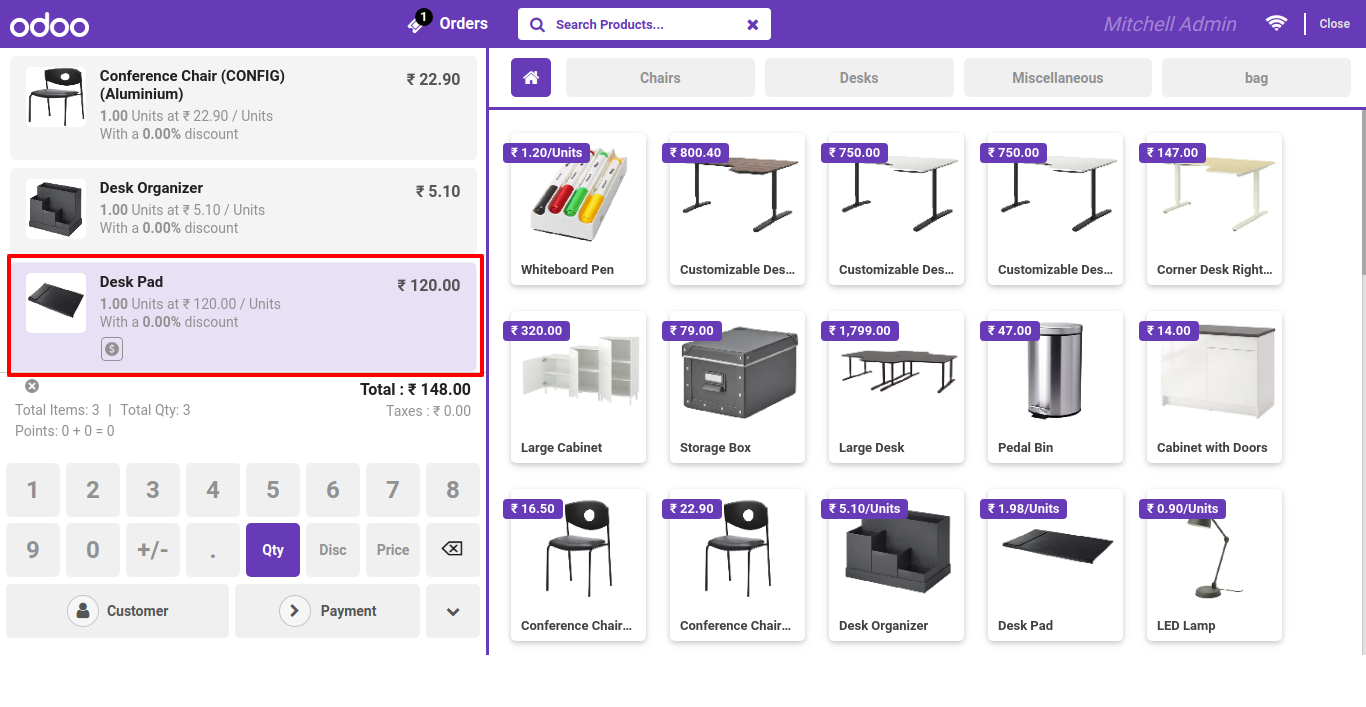Image resolution: width=1366 pixels, height=707 pixels.
Task: Tap numpad key 0
Action: [x=93, y=550]
